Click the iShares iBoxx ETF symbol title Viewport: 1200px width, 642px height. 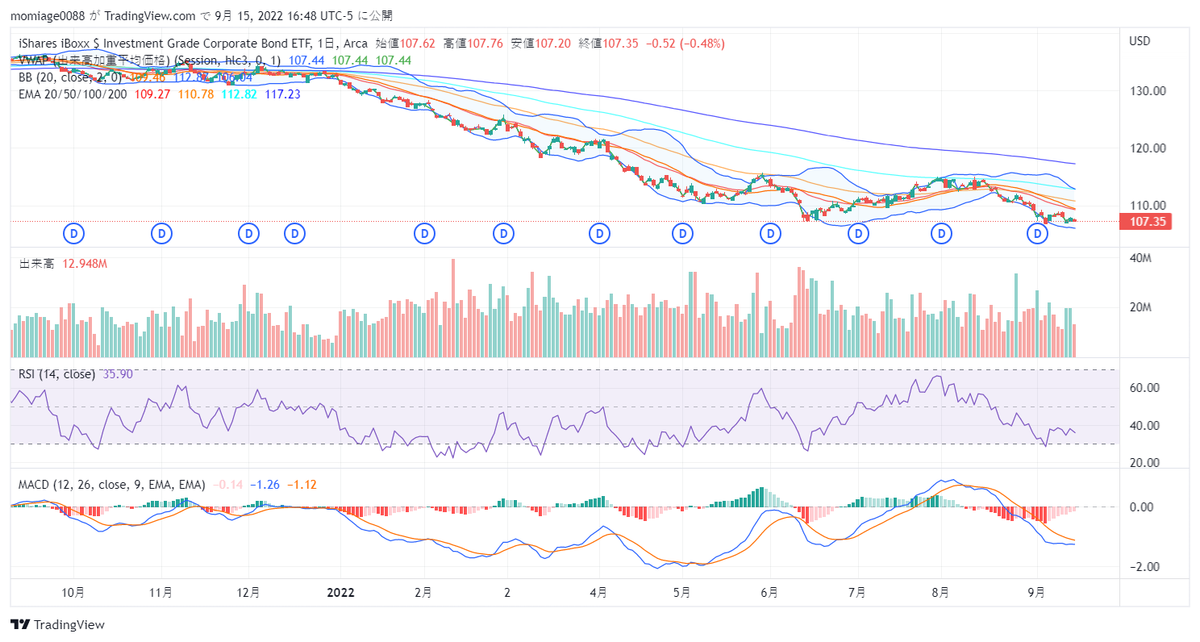pyautogui.click(x=193, y=44)
